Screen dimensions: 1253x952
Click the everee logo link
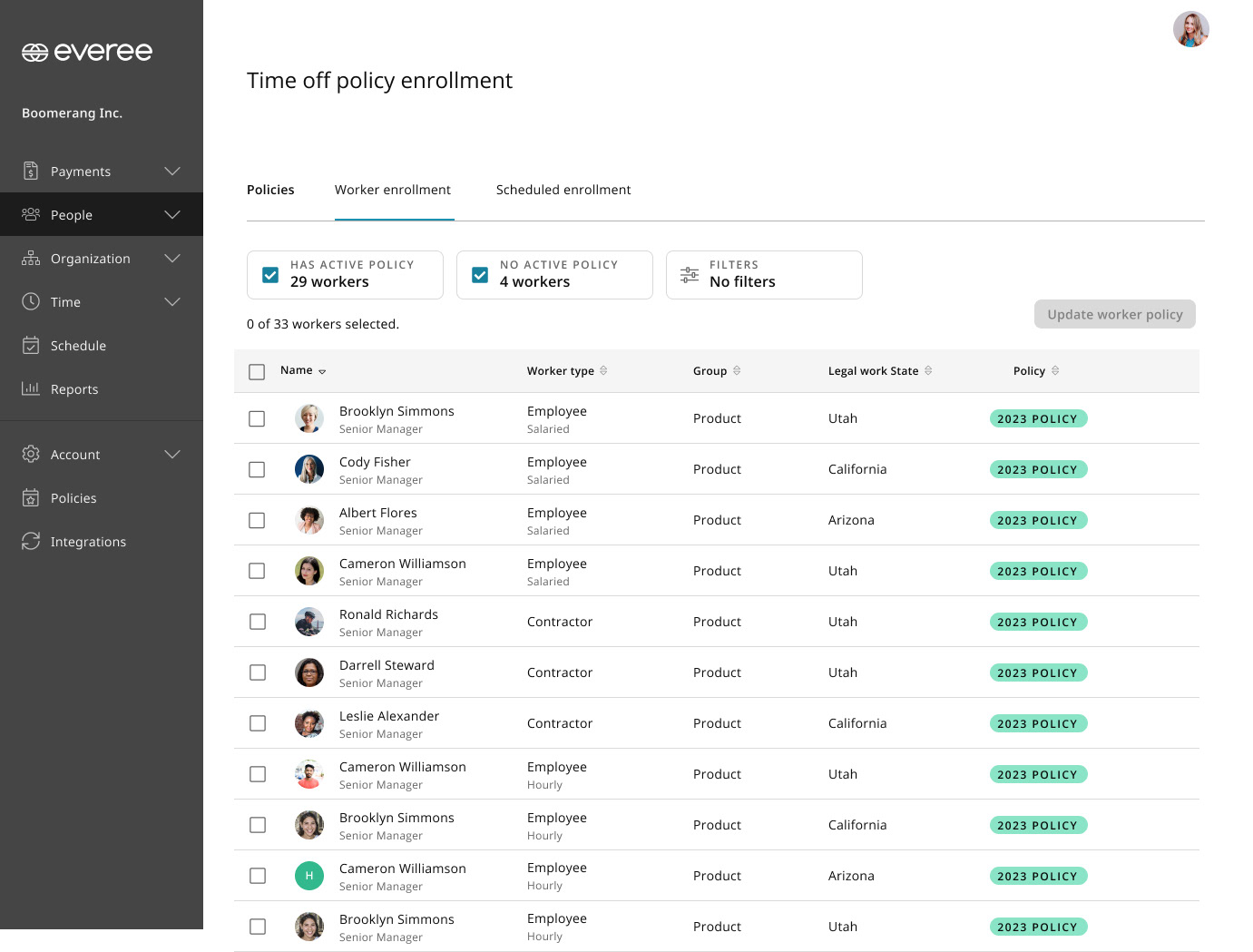(87, 53)
